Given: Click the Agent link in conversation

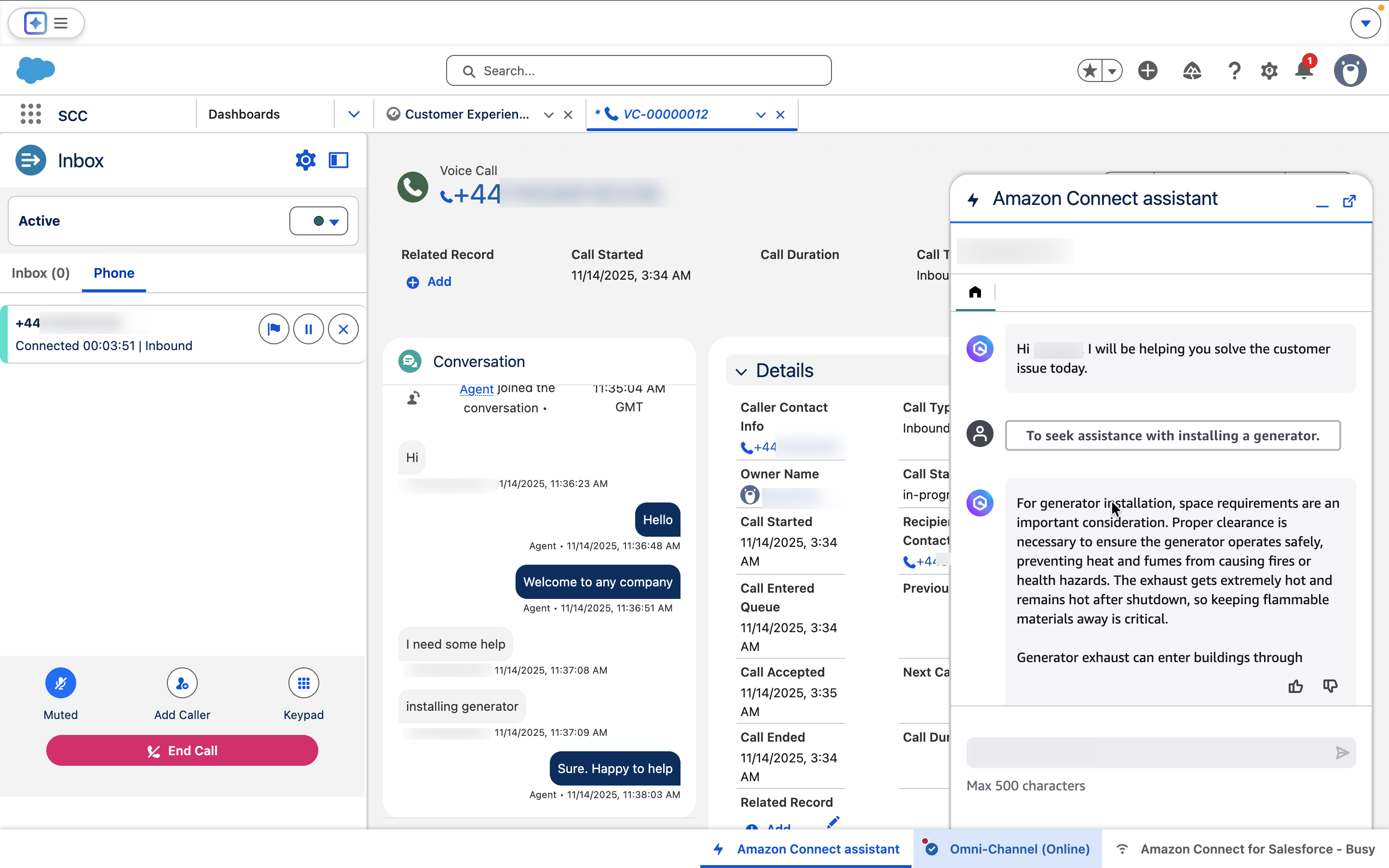Looking at the screenshot, I should coord(477,389).
